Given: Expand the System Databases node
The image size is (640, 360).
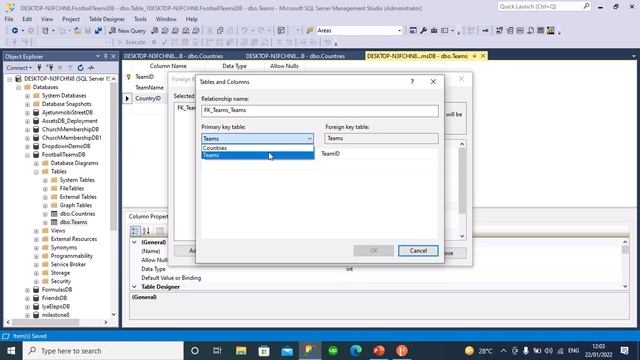Looking at the screenshot, I should [x=27, y=96].
